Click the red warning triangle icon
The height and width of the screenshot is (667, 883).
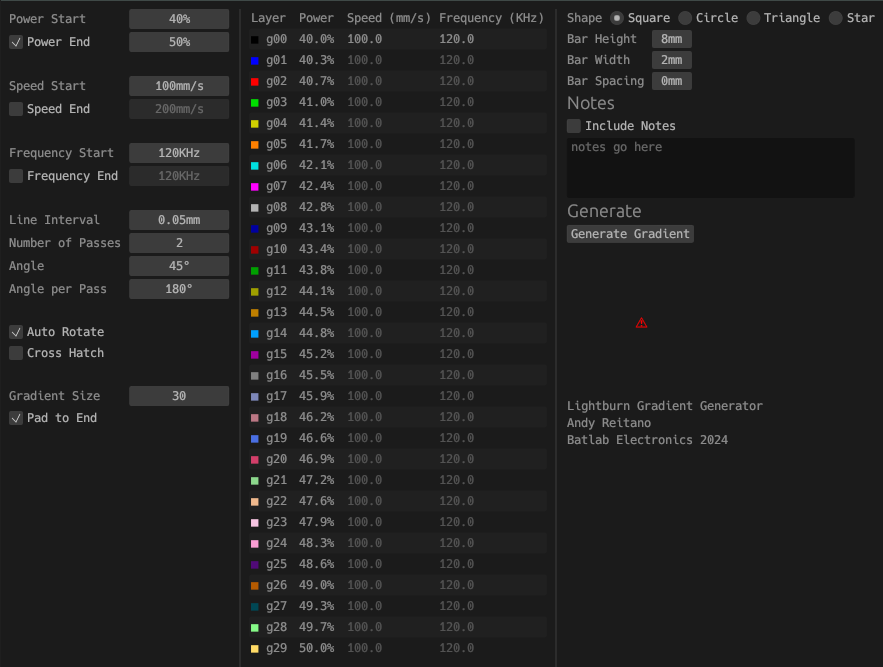[641, 323]
